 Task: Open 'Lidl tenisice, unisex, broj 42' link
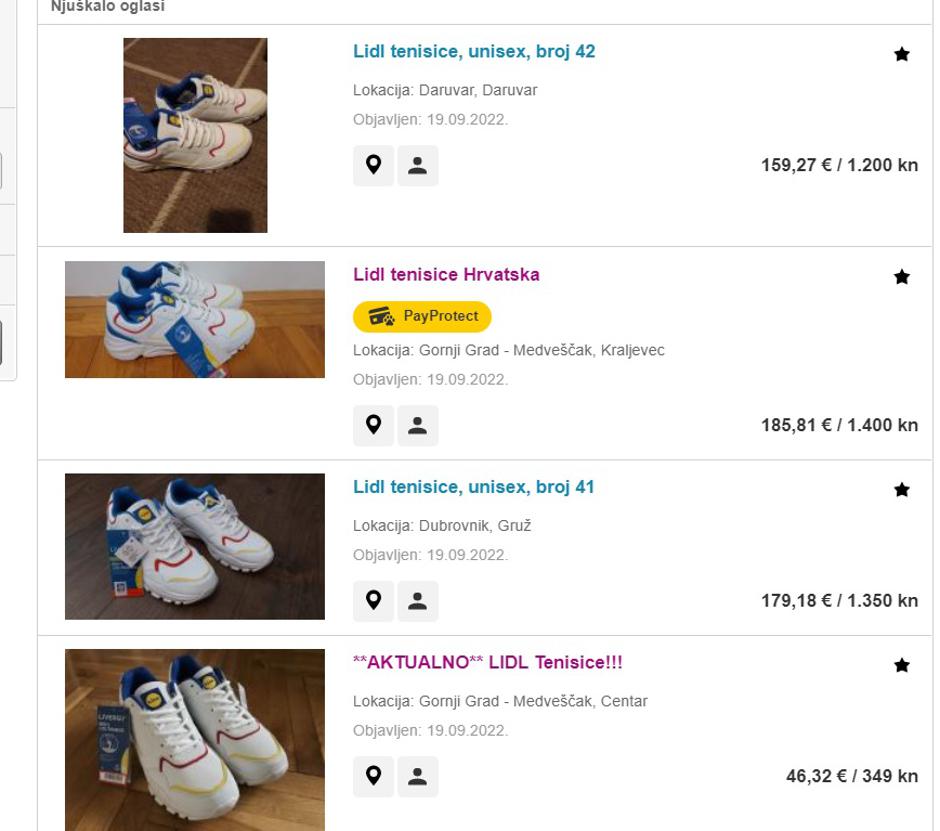(474, 52)
